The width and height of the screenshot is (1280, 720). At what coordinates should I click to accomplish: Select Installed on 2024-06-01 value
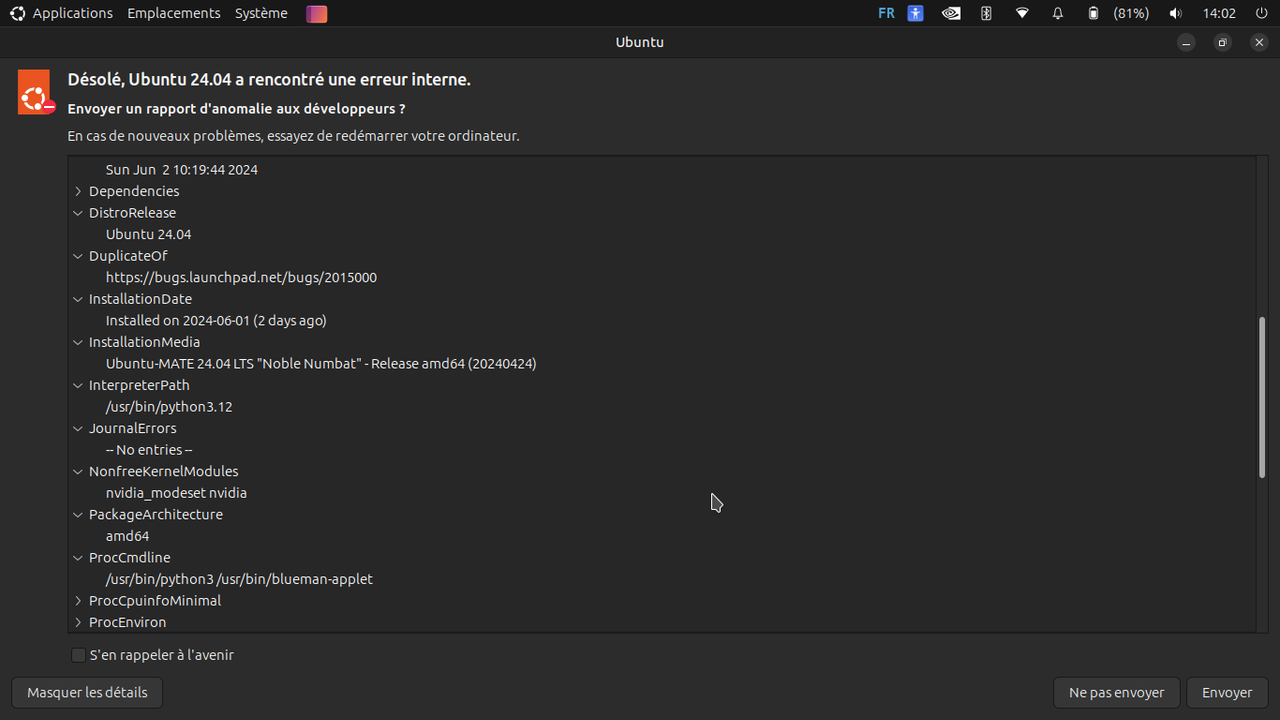(x=216, y=320)
